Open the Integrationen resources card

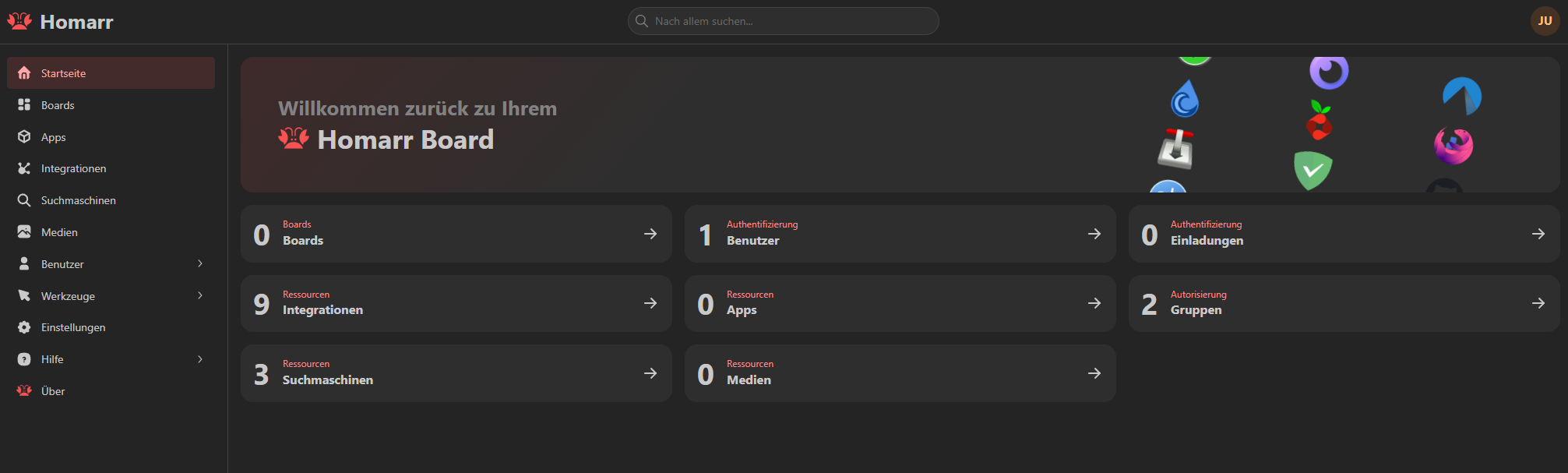[x=456, y=303]
